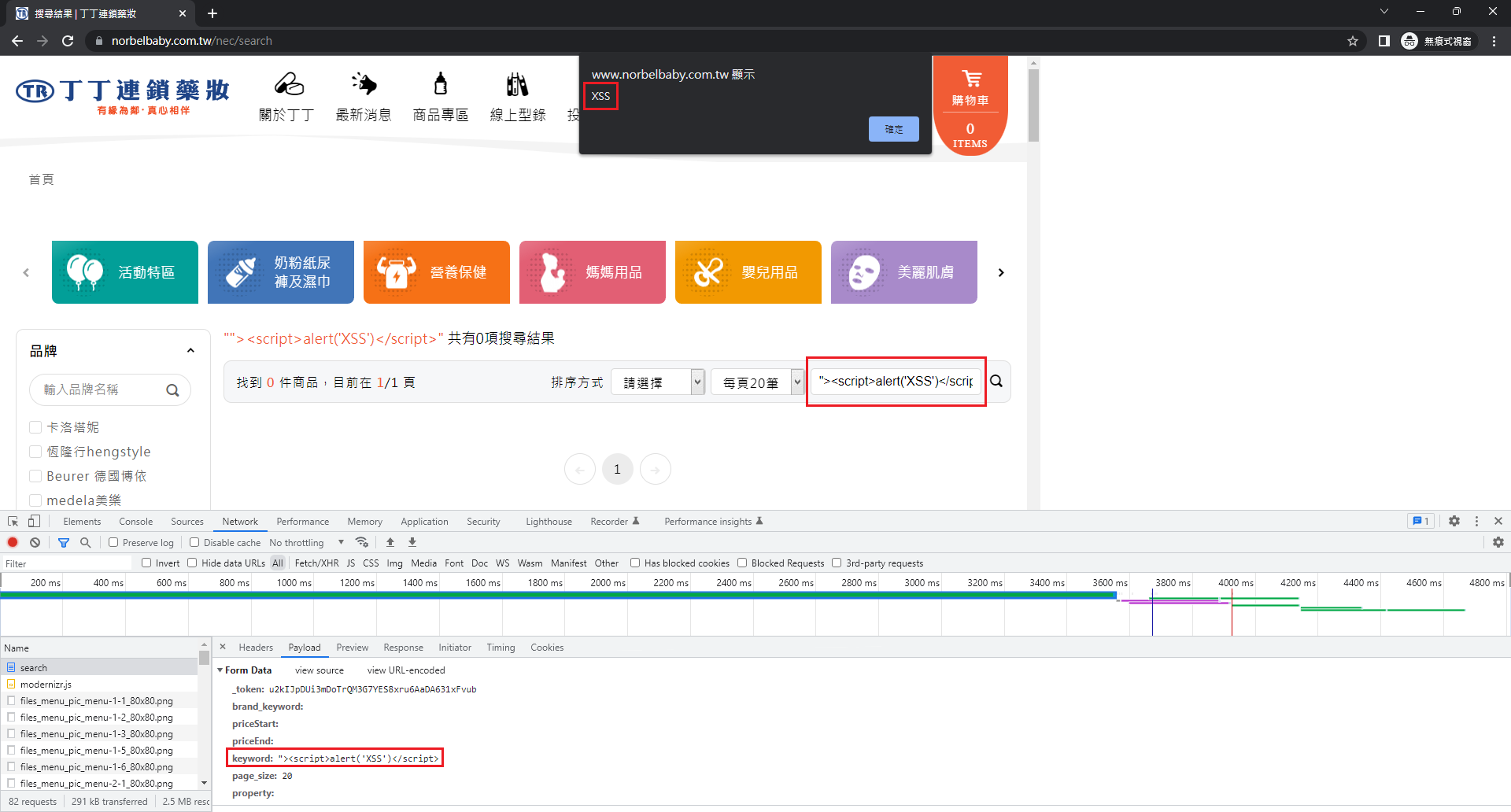Stop network recording with the red record icon

tap(13, 542)
